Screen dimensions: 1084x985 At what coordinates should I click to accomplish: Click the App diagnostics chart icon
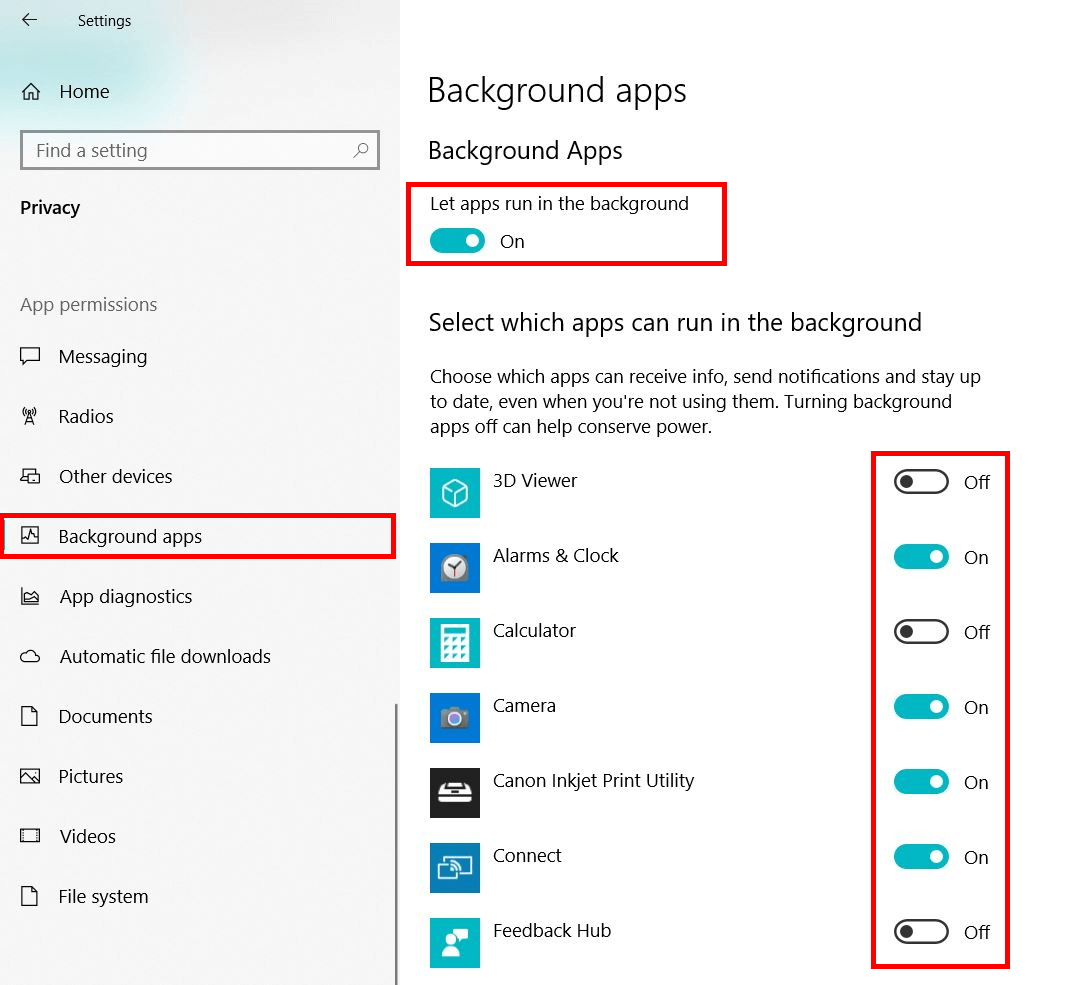pyautogui.click(x=30, y=596)
